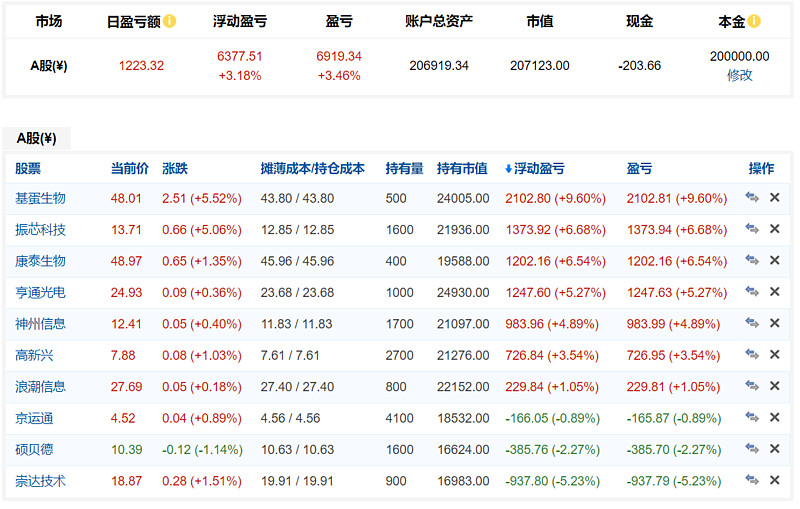Sort by 涨跌 column header
The width and height of the screenshot is (800, 509).
click(175, 168)
